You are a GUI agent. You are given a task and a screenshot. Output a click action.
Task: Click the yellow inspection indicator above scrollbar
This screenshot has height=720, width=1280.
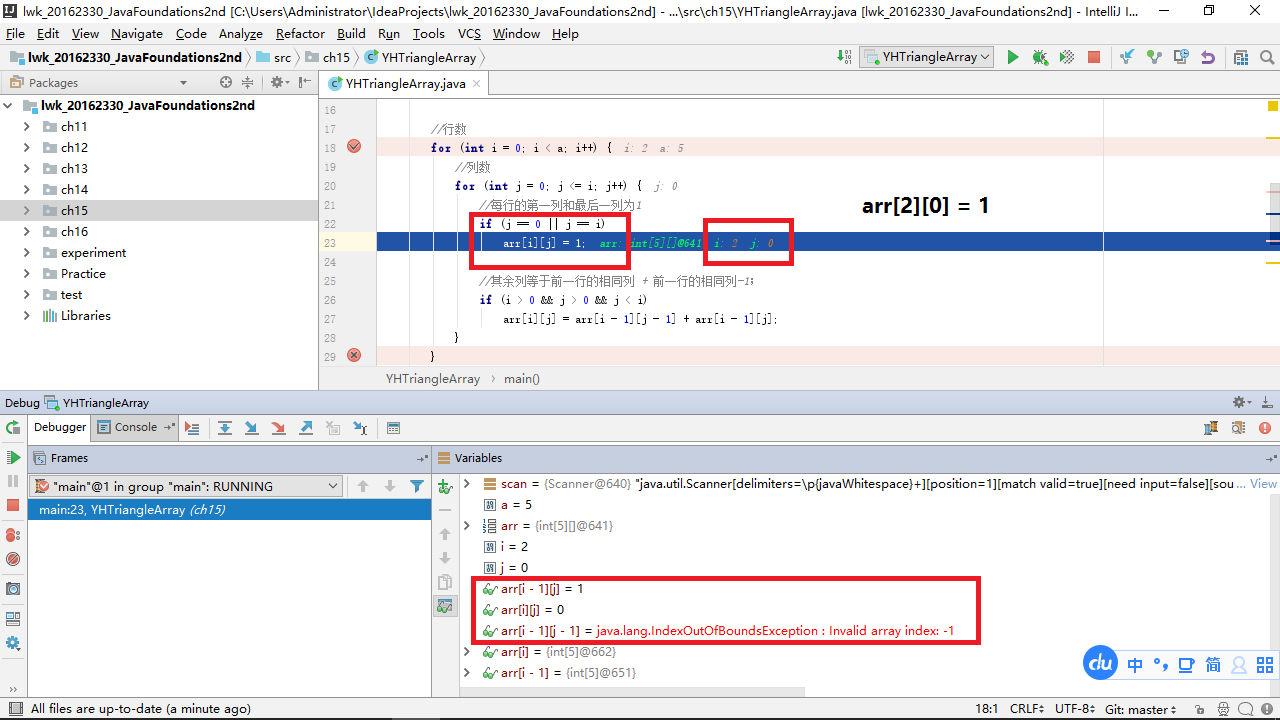click(1273, 105)
